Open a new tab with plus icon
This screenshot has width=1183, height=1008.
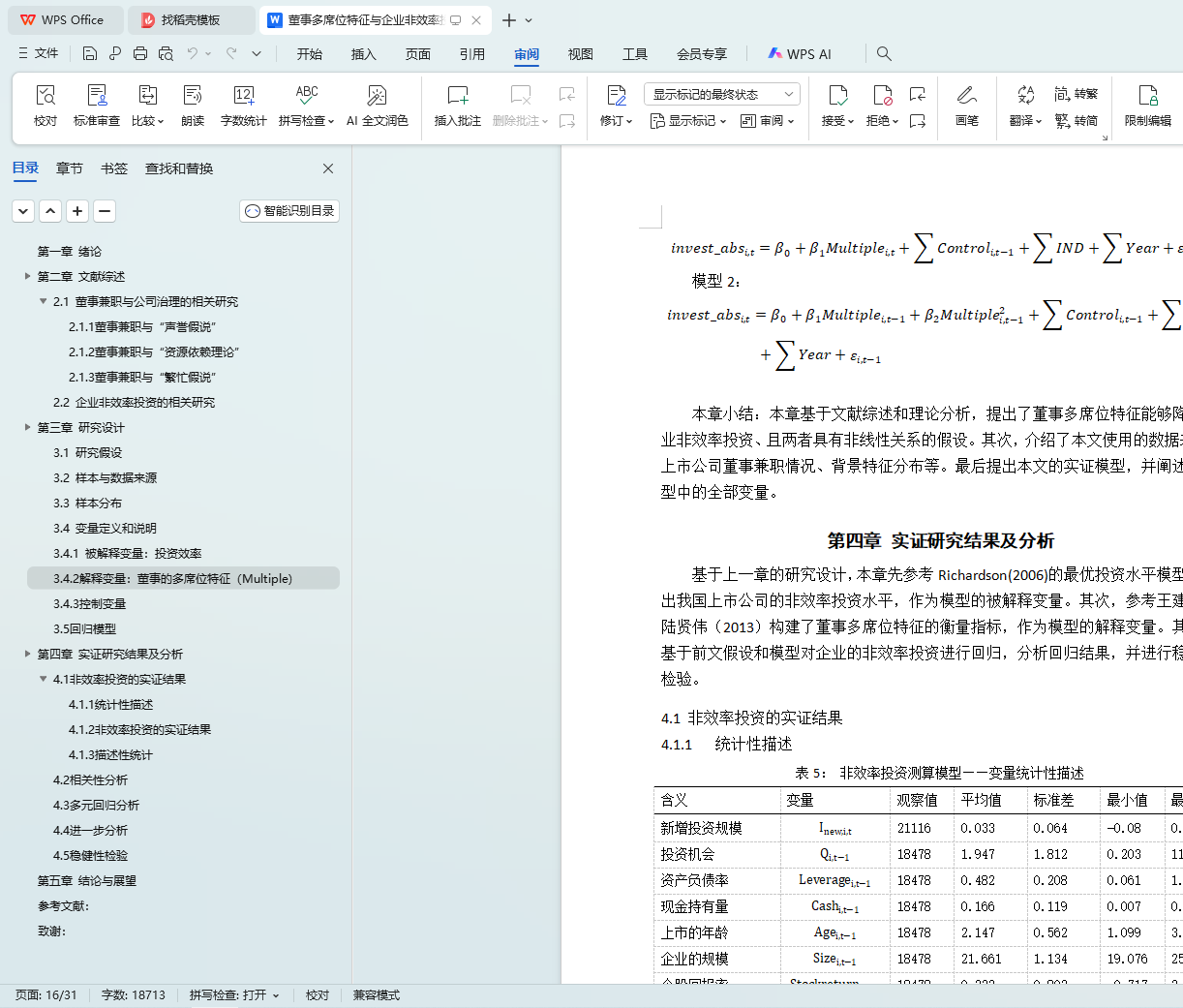[x=509, y=20]
